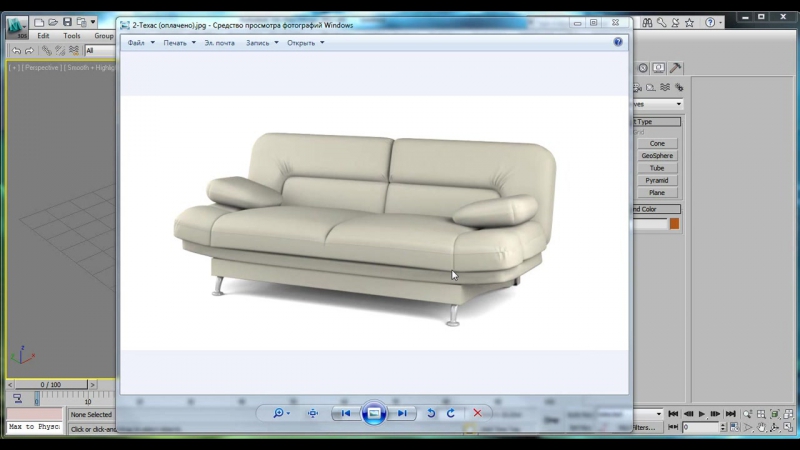Open the 3ds Max Help question-mark icon
Screen dimensions: 800x450
710,22
